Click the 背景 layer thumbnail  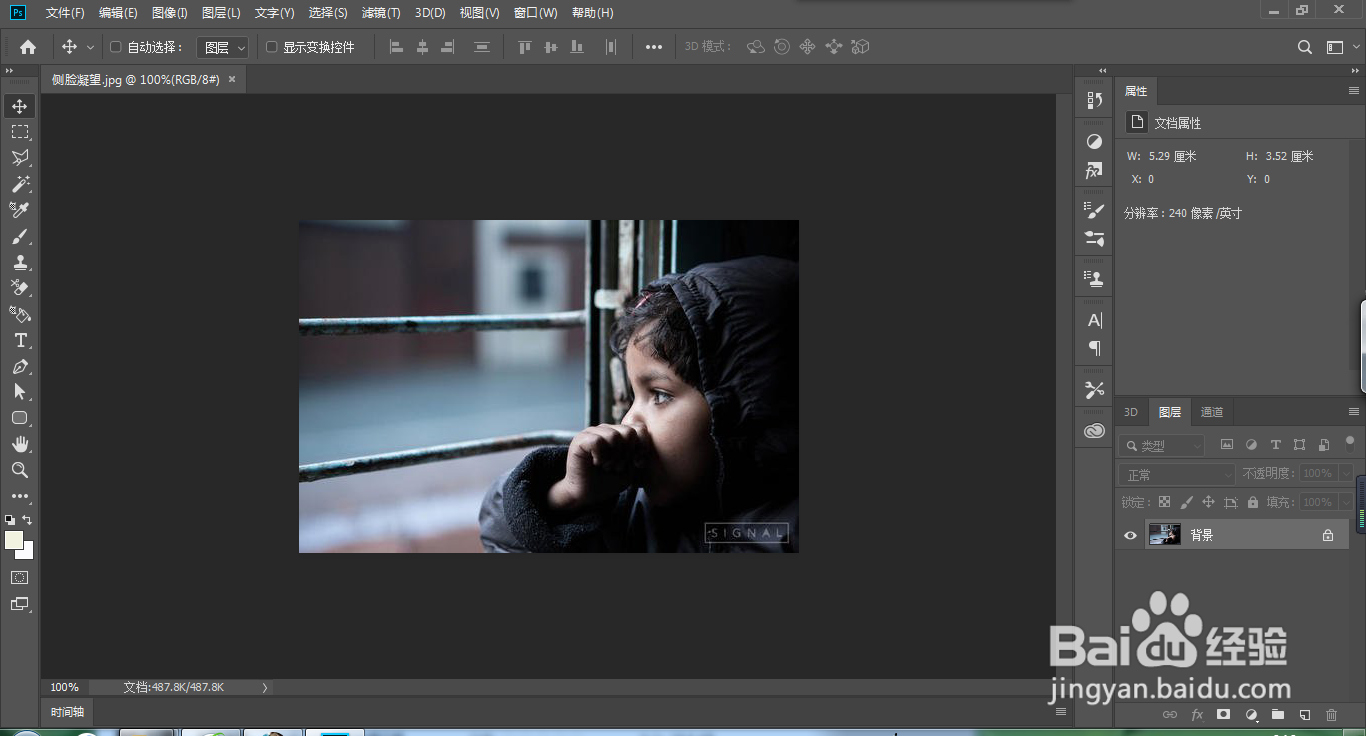pyautogui.click(x=1164, y=535)
